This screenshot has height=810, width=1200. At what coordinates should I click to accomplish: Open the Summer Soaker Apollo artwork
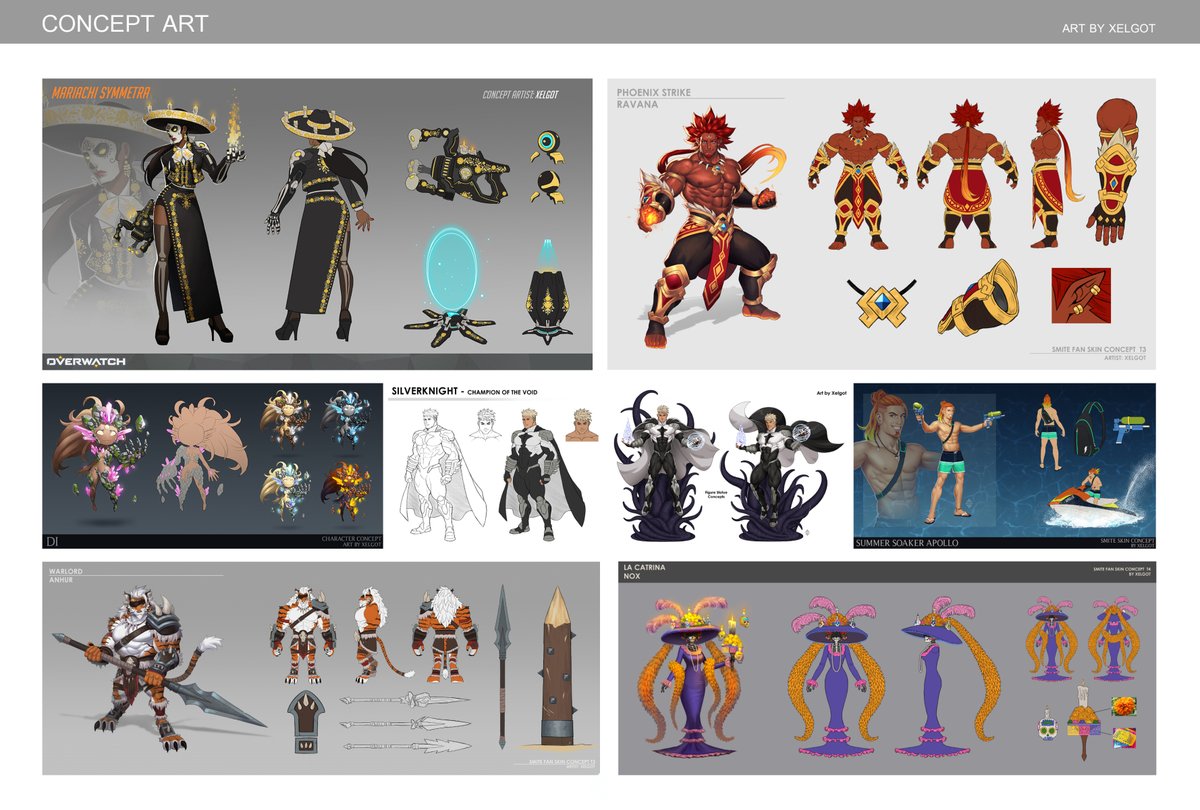(x=1005, y=466)
